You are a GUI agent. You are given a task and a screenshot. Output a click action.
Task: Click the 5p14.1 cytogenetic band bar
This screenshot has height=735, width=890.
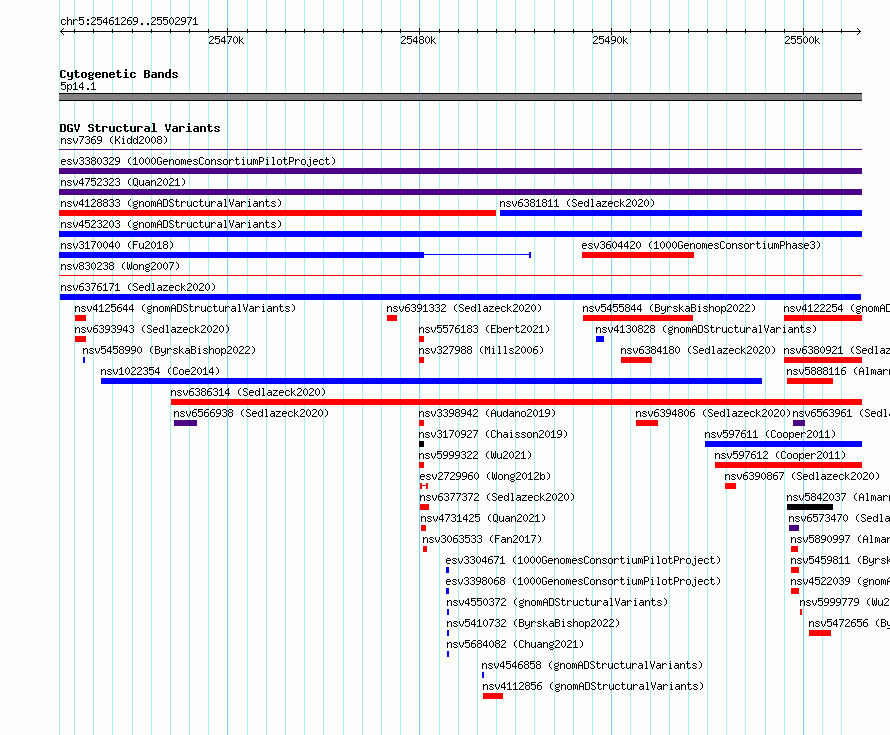[460, 97]
